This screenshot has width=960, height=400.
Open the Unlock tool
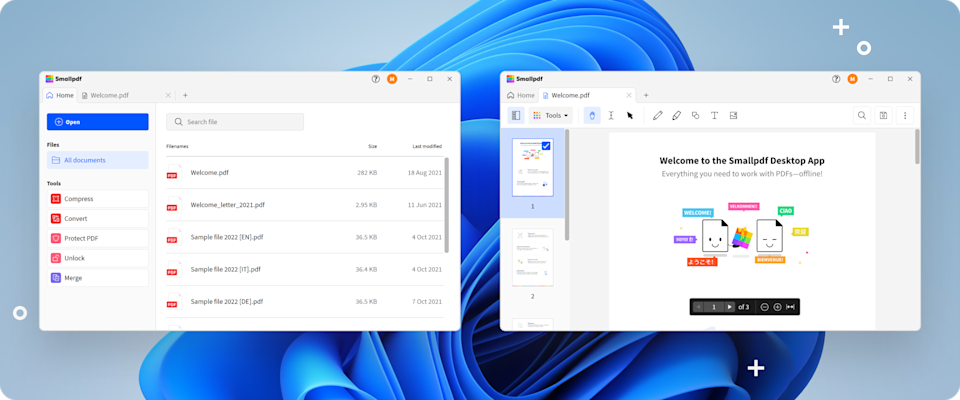tap(97, 258)
